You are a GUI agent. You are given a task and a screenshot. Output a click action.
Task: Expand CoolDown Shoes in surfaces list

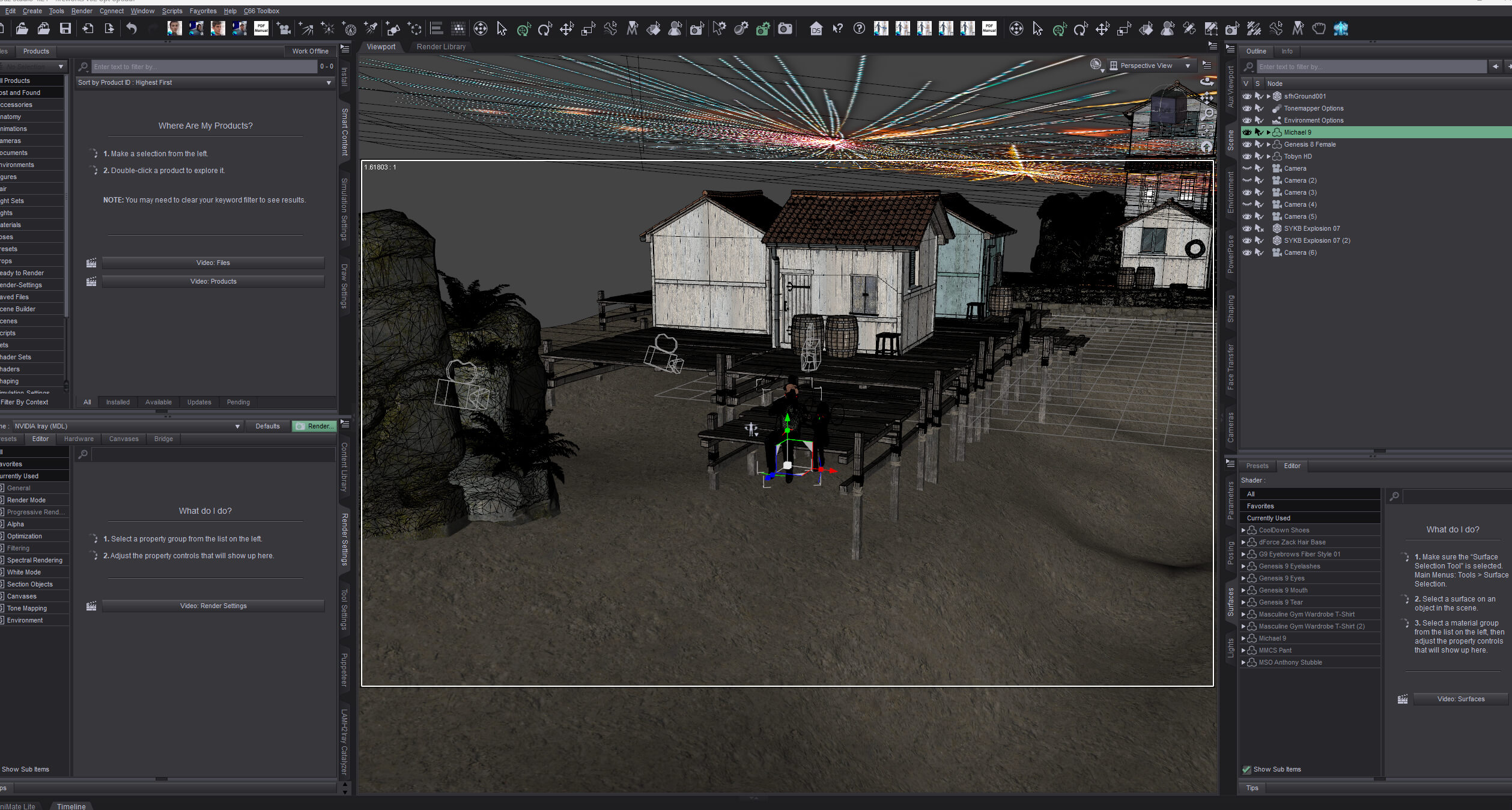pos(1243,530)
